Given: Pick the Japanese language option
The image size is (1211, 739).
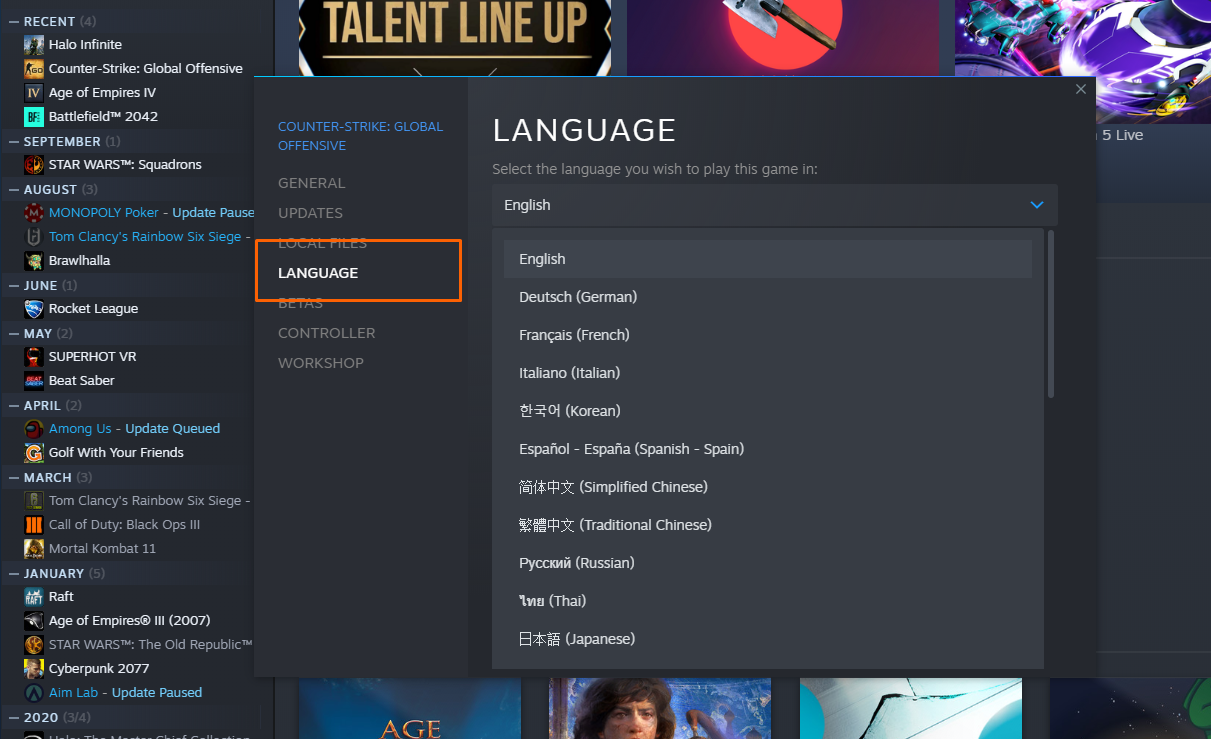Looking at the screenshot, I should click(x=768, y=639).
